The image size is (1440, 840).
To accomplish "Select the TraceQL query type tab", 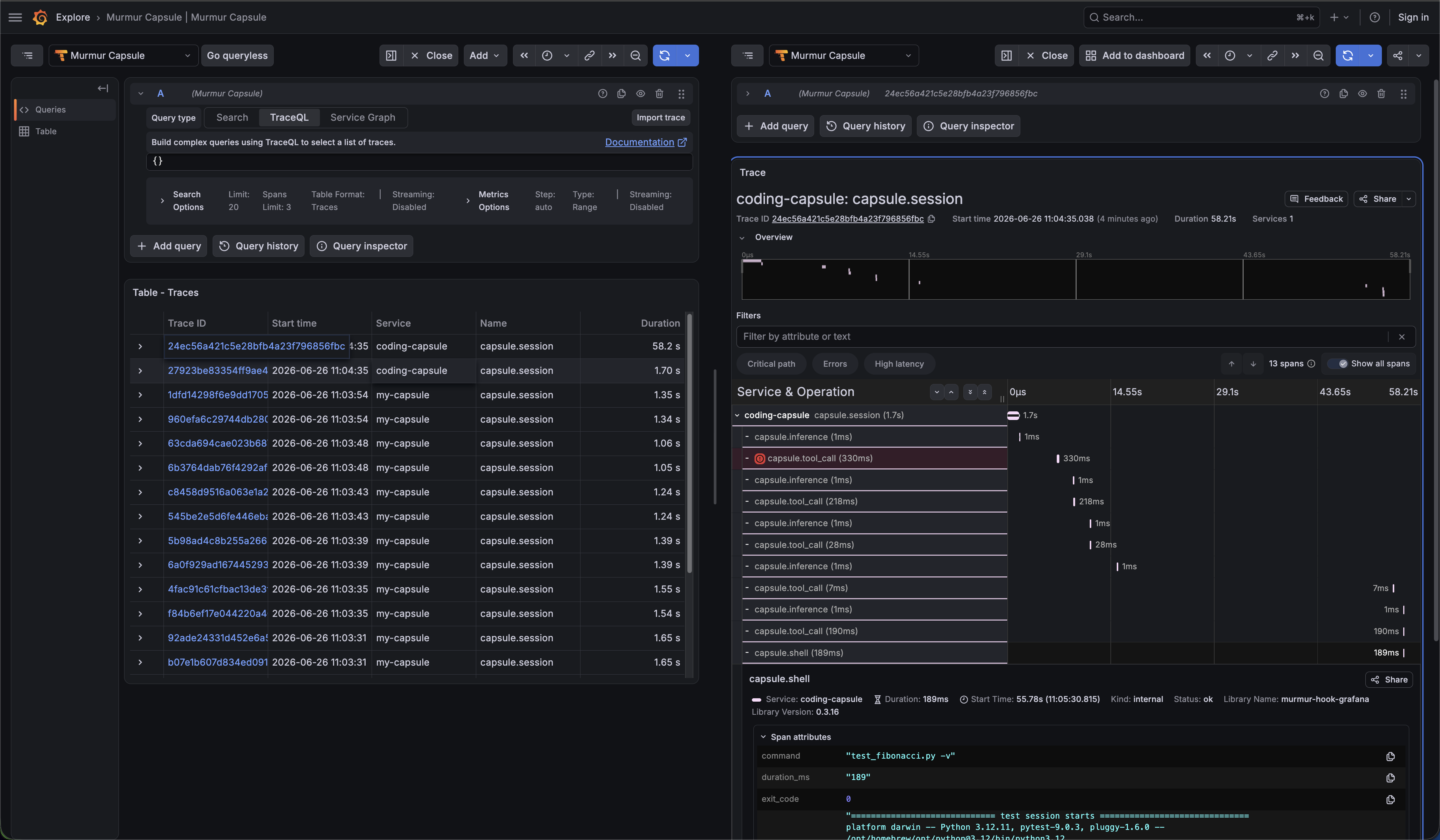I will 289,118.
